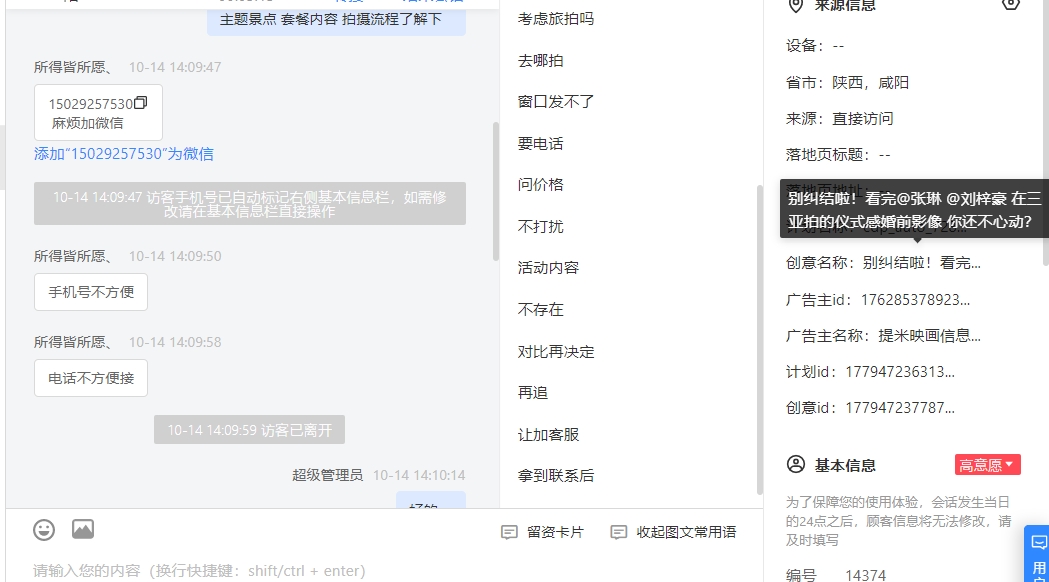Screen dimensions: 1049x582
Task: Click the quick phrases list scrollbar
Action: 759,340
